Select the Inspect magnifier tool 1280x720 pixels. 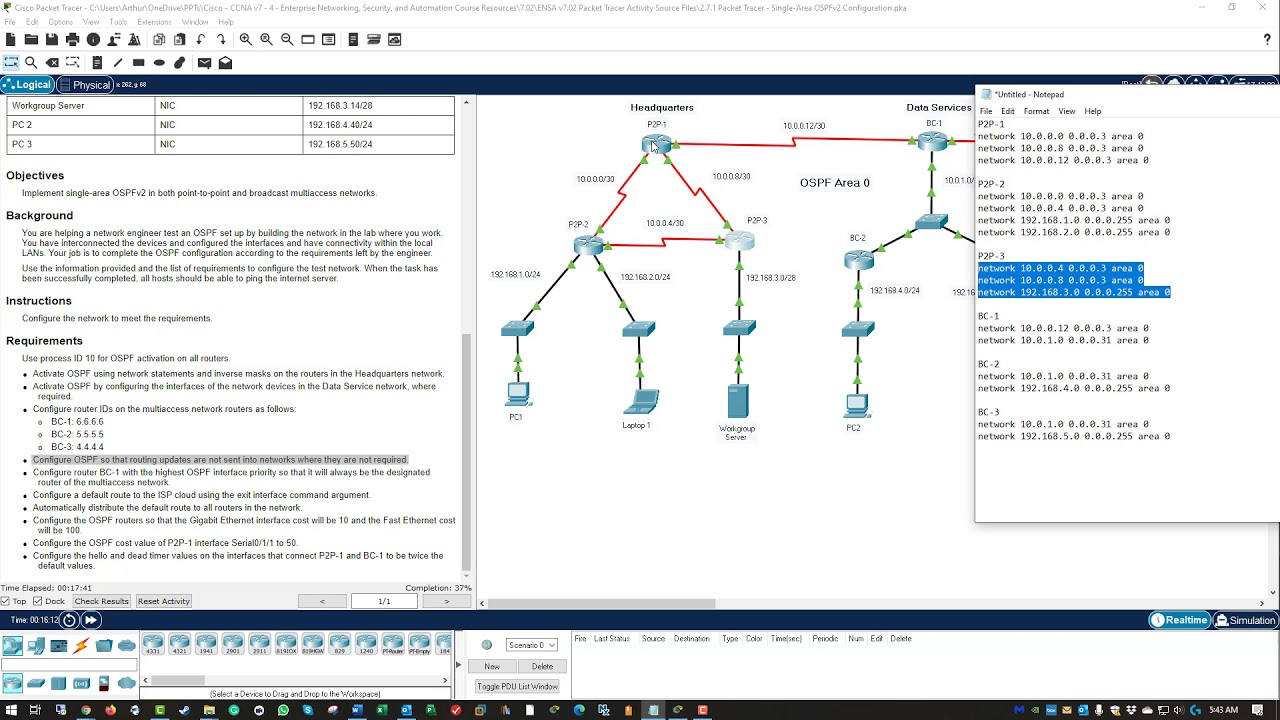31,62
